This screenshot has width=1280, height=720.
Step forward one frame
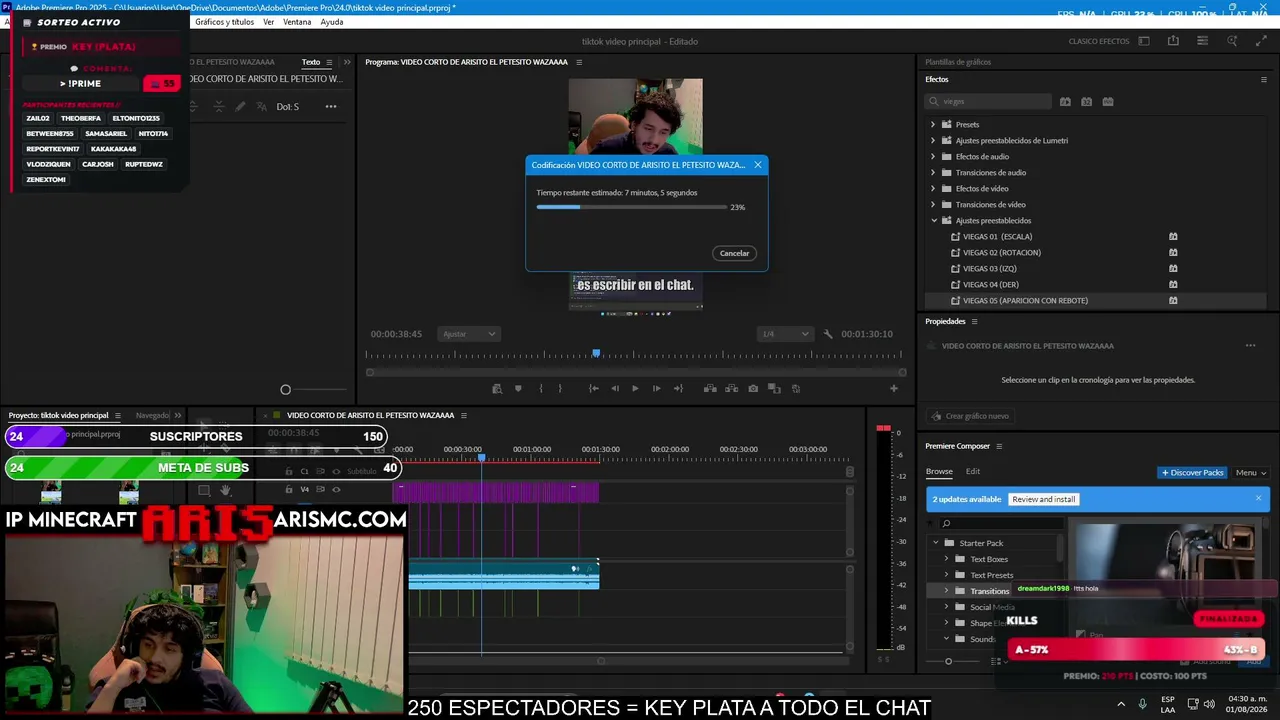click(656, 388)
